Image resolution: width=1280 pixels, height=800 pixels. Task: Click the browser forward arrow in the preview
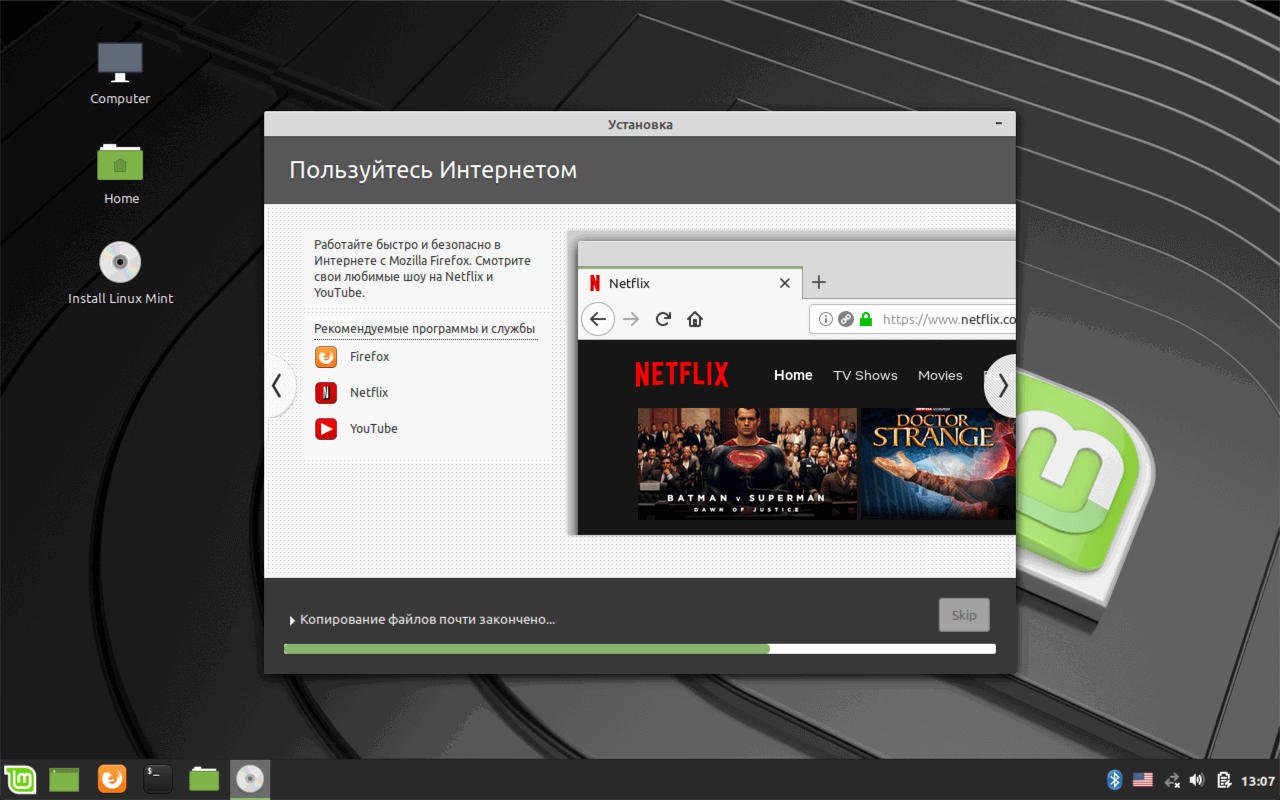click(x=631, y=319)
